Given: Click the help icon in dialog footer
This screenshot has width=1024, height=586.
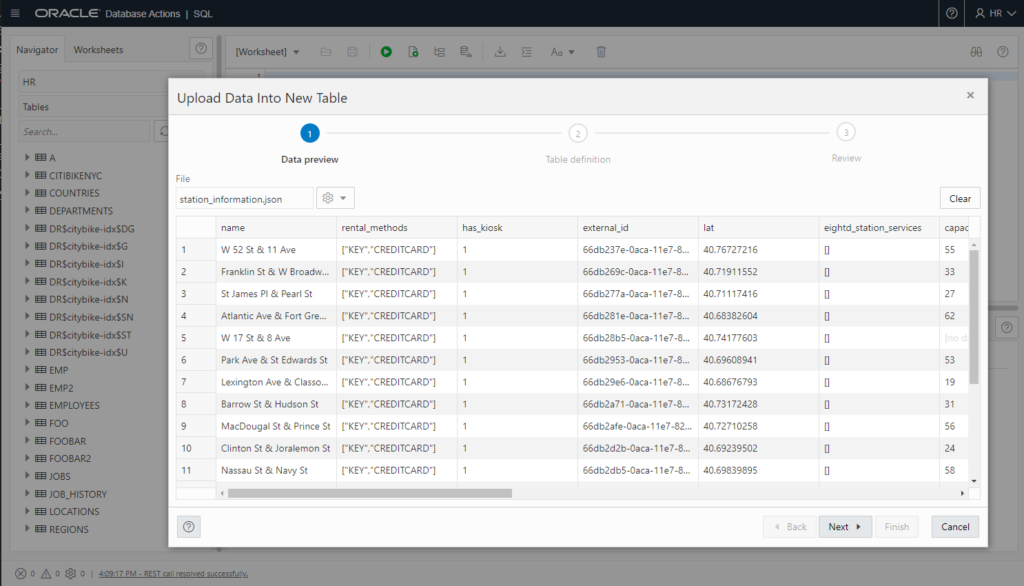Looking at the screenshot, I should pyautogui.click(x=189, y=527).
